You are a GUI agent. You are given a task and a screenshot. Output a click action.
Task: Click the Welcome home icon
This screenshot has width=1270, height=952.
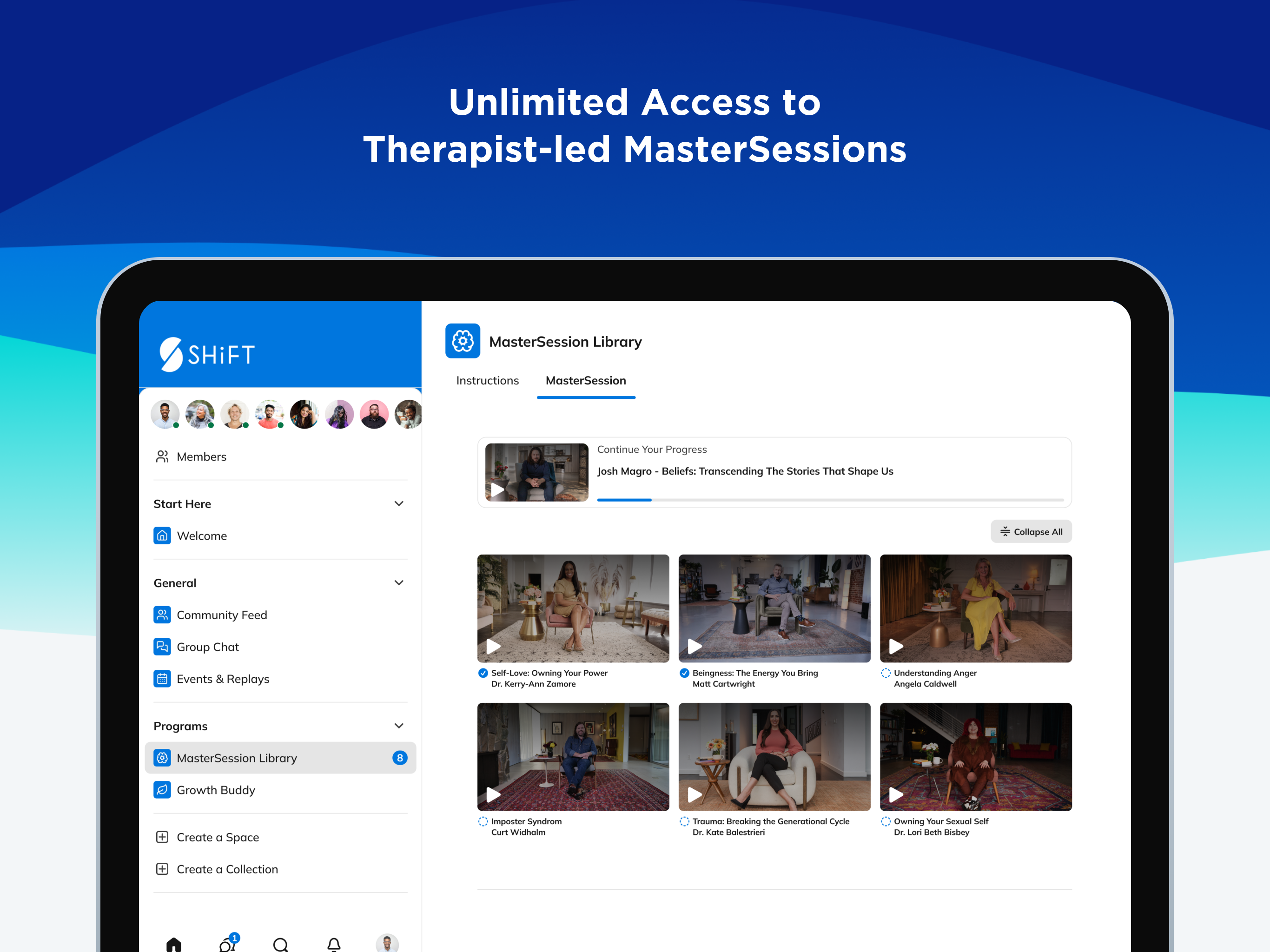[x=163, y=535]
